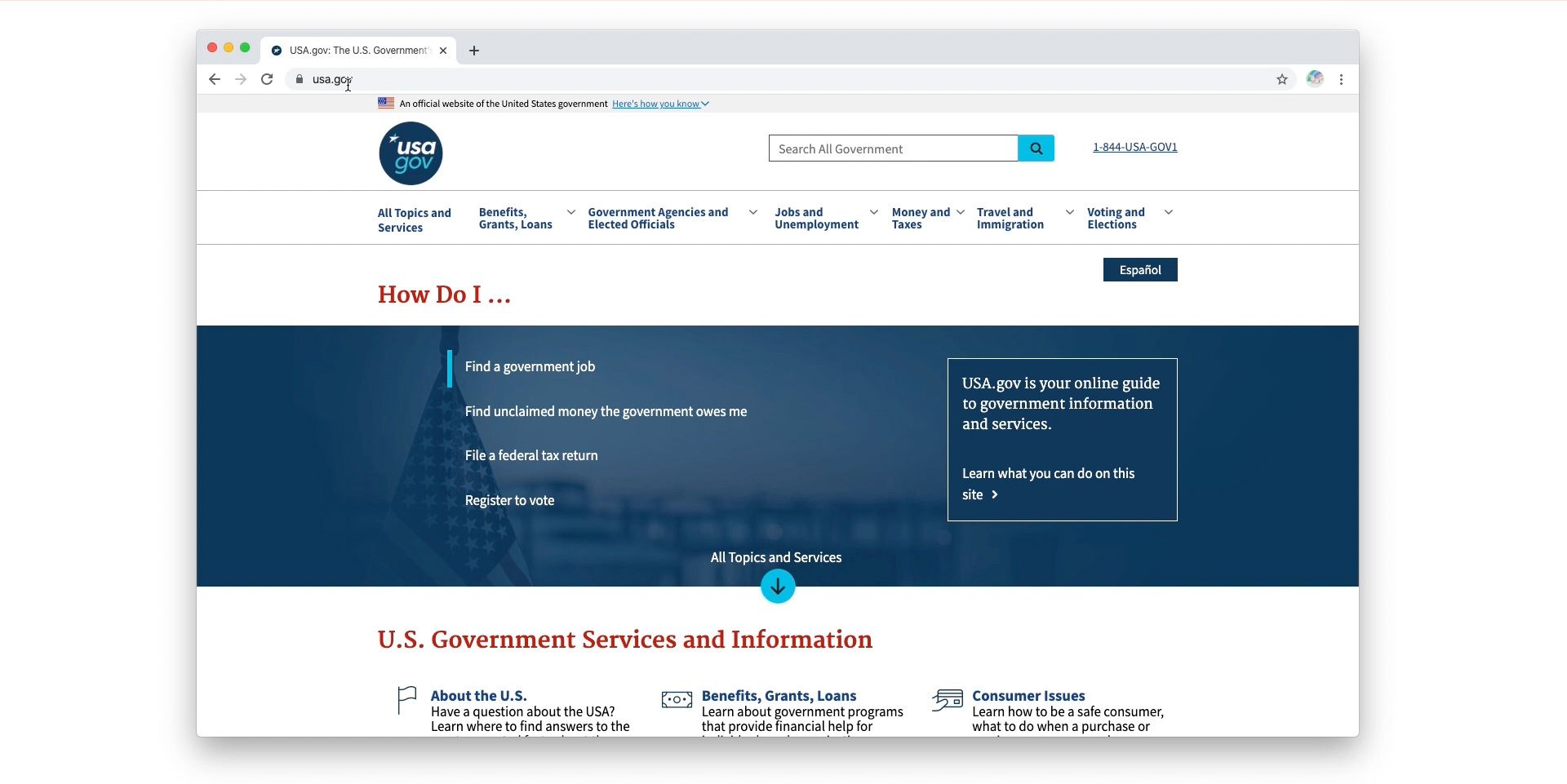1567x784 pixels.
Task: Click the U.S. flag icon in banner
Action: 386,104
